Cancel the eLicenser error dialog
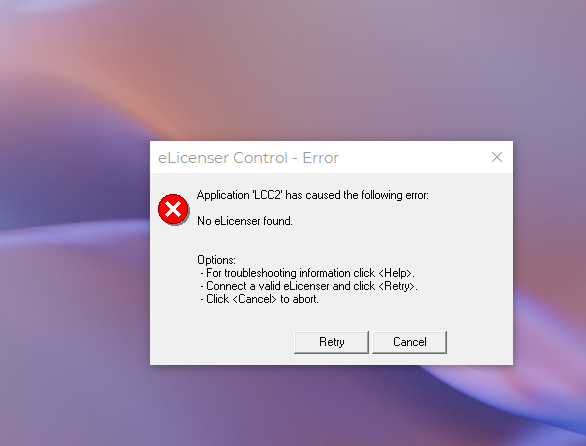Screen dimensions: 586x446 pos(409,342)
